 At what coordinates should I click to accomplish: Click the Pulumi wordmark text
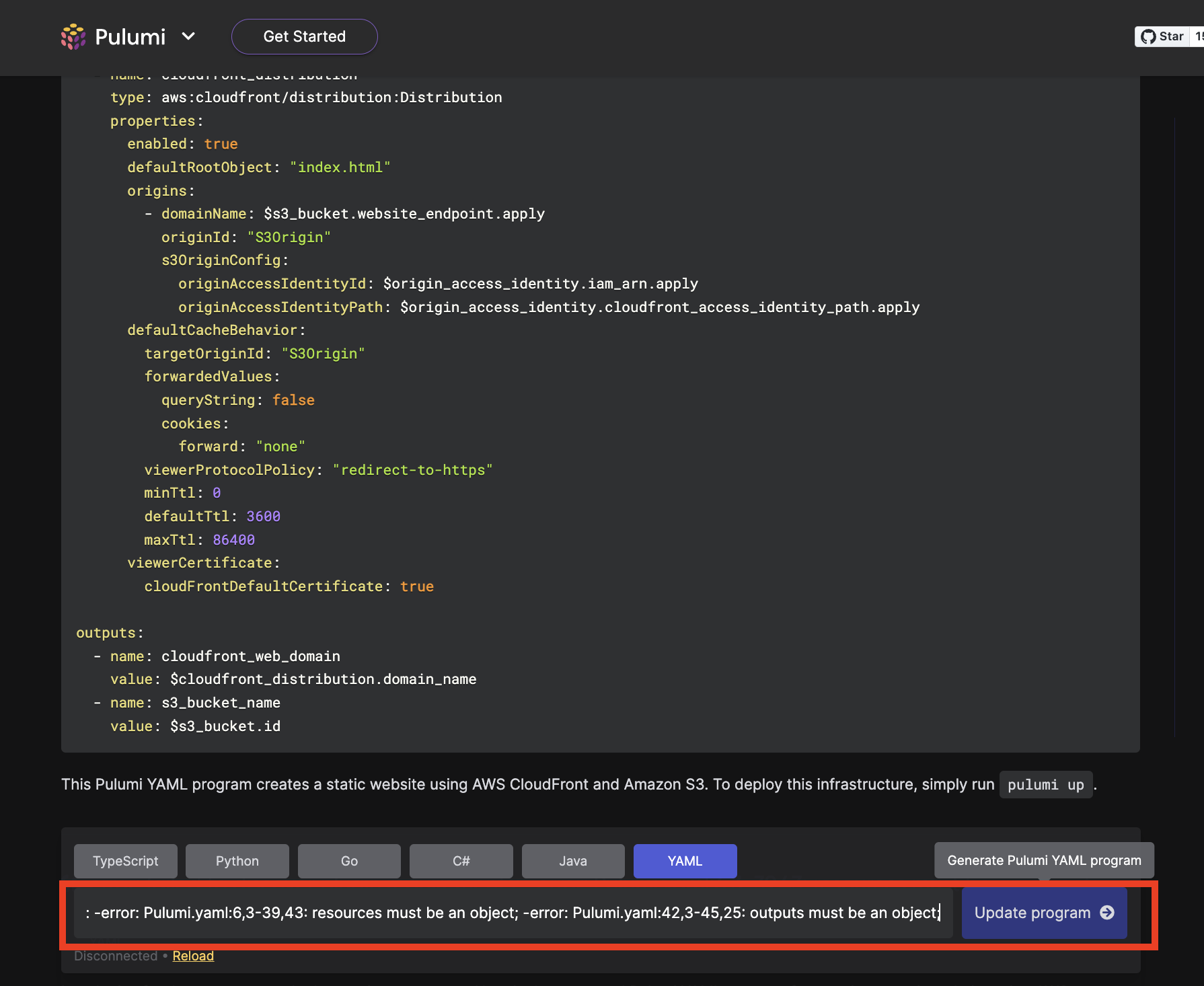pos(130,37)
